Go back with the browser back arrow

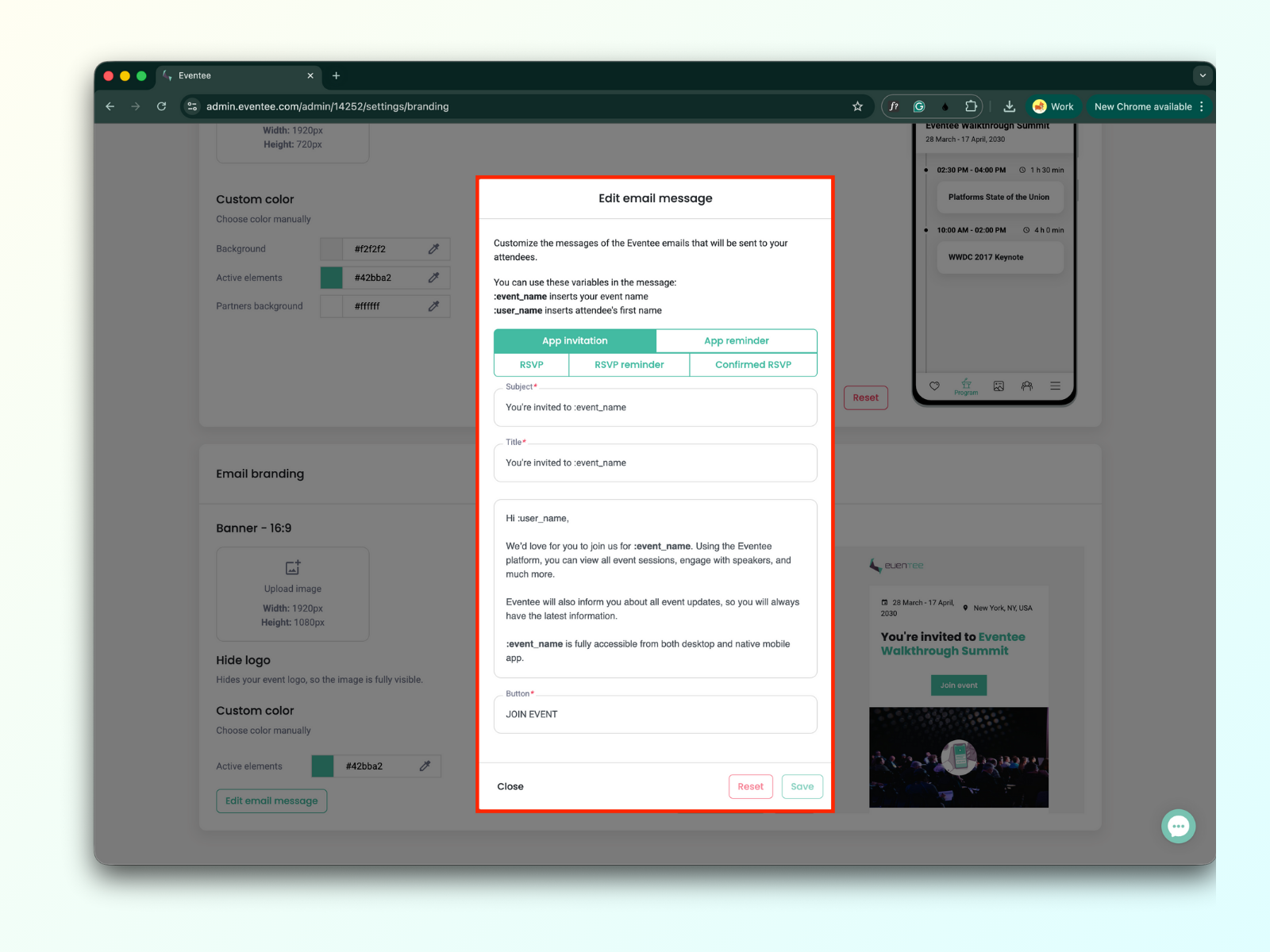click(110, 106)
